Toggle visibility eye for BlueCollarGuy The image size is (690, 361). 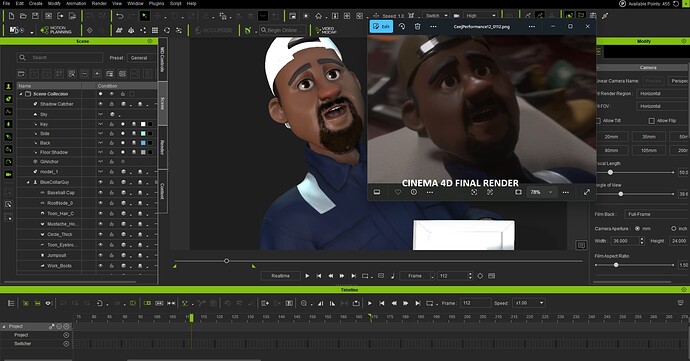(x=100, y=182)
